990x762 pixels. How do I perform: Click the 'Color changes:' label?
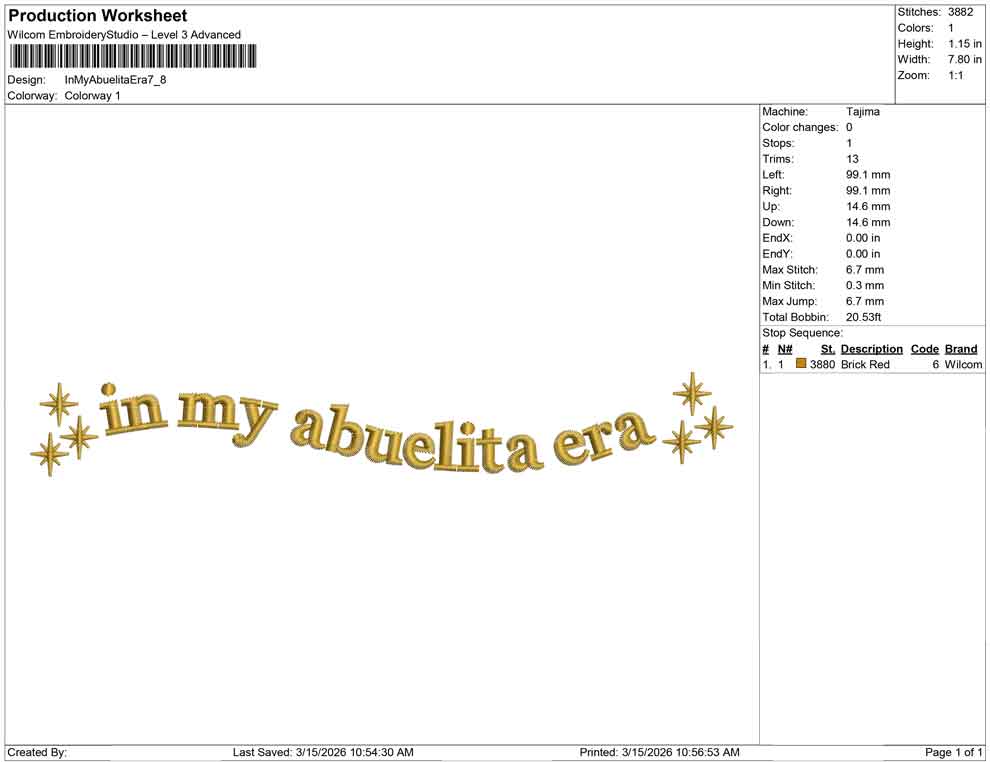(800, 127)
